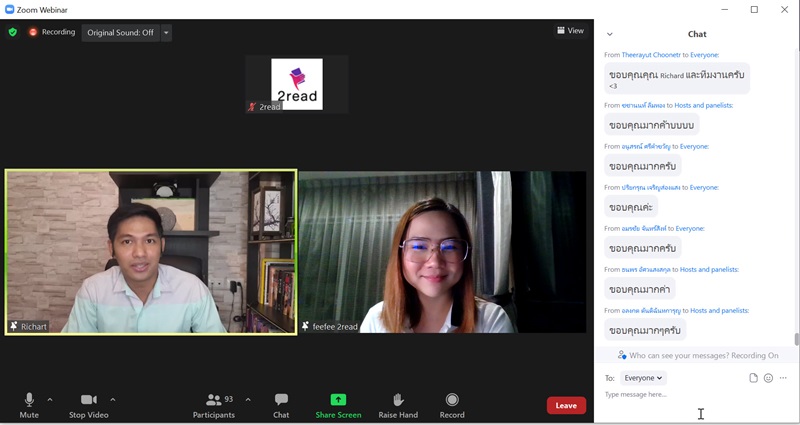Click the muted mic icon on 2read tile

click(252, 107)
